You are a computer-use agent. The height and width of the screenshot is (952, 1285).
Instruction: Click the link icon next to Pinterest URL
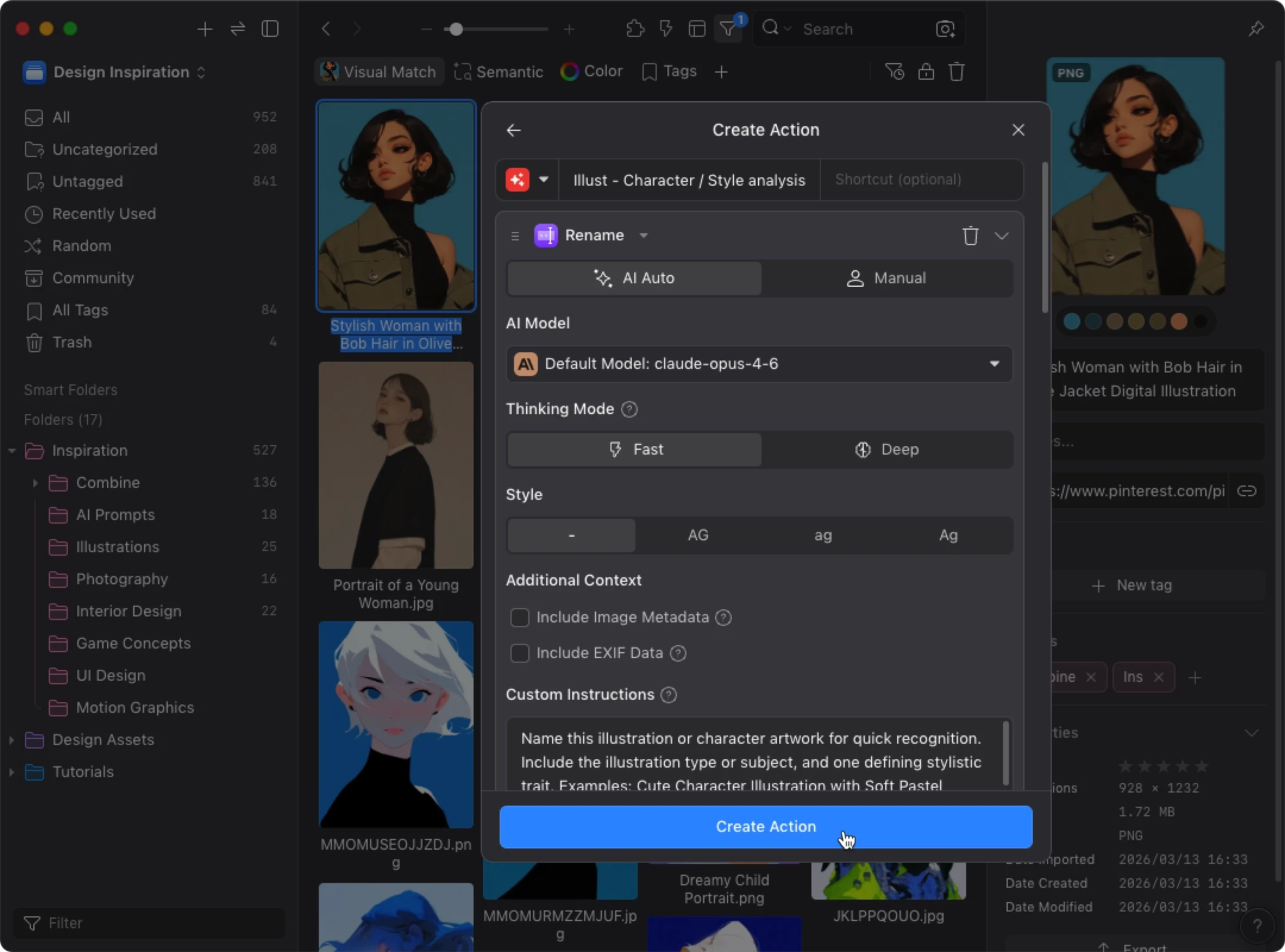pos(1246,491)
